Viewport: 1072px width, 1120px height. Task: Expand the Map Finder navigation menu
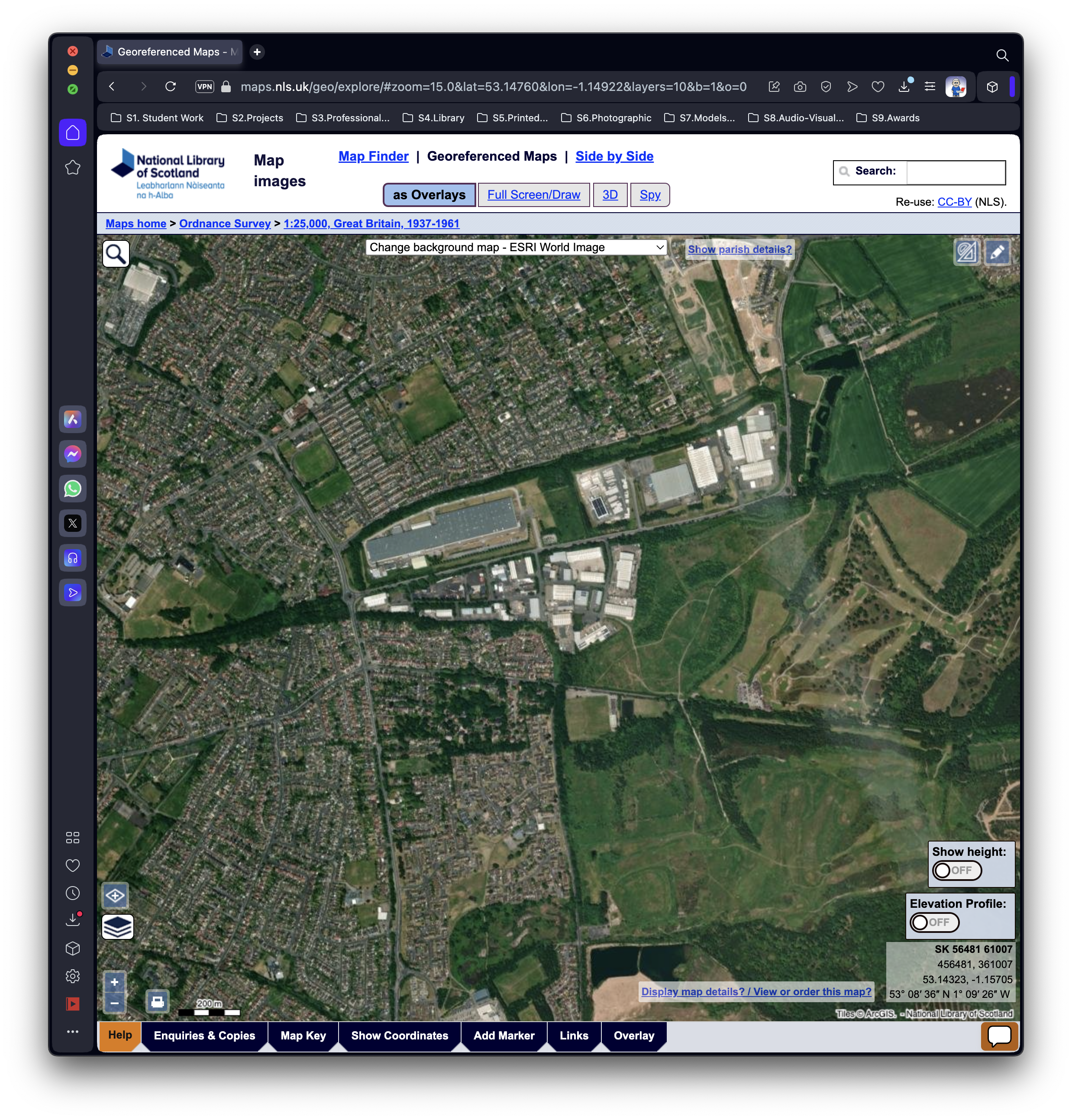coord(372,156)
